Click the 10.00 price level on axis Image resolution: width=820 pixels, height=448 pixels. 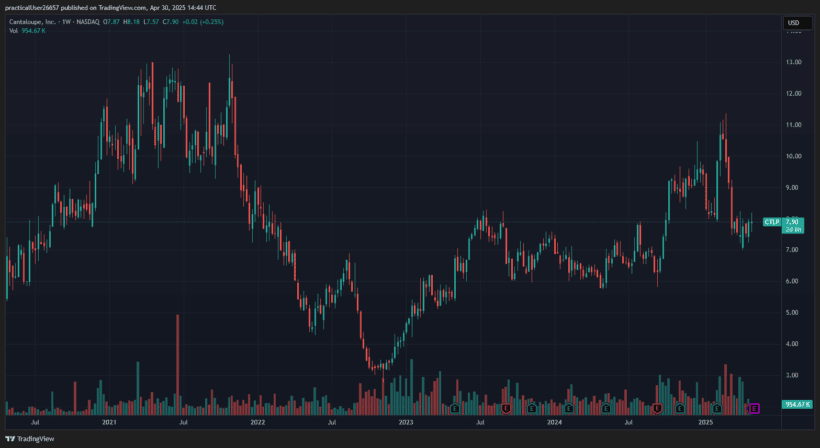[795, 156]
